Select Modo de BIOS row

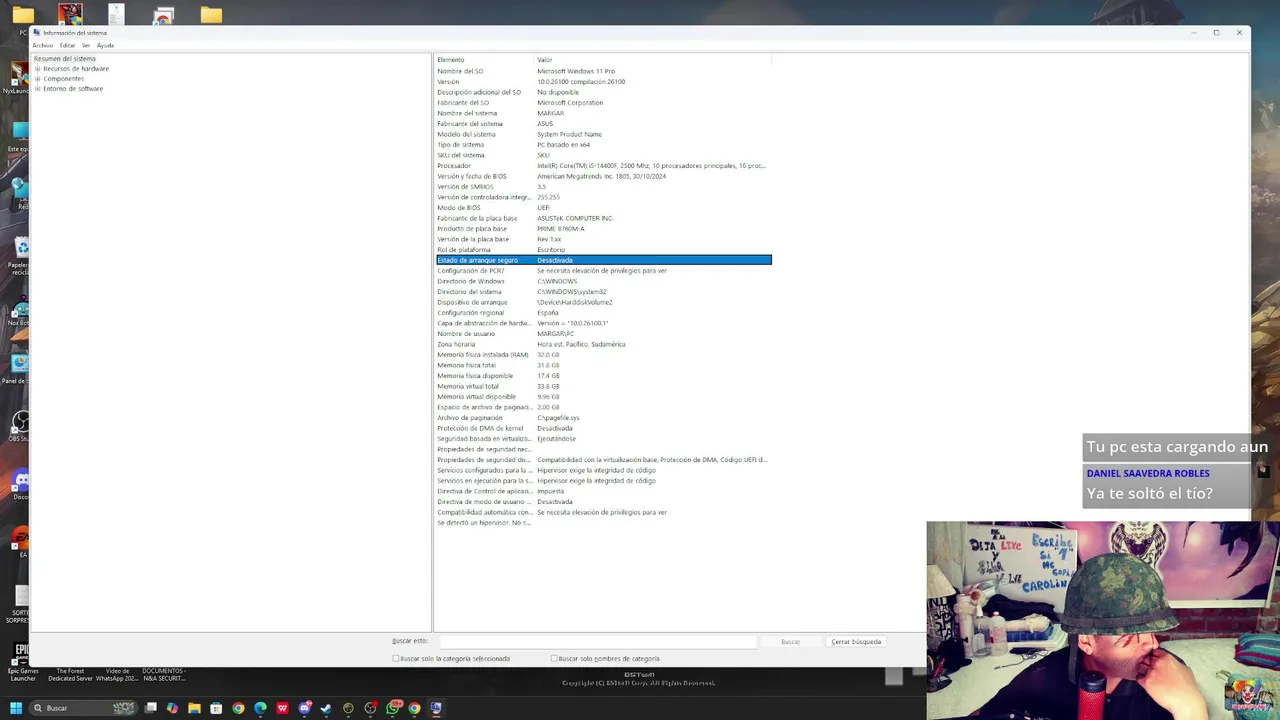click(604, 208)
